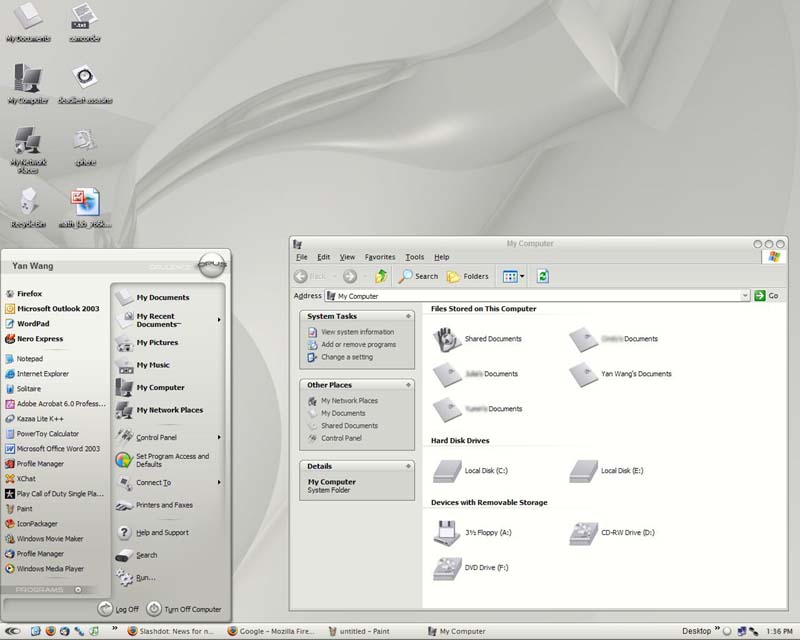Click Change a setting link

(347, 357)
